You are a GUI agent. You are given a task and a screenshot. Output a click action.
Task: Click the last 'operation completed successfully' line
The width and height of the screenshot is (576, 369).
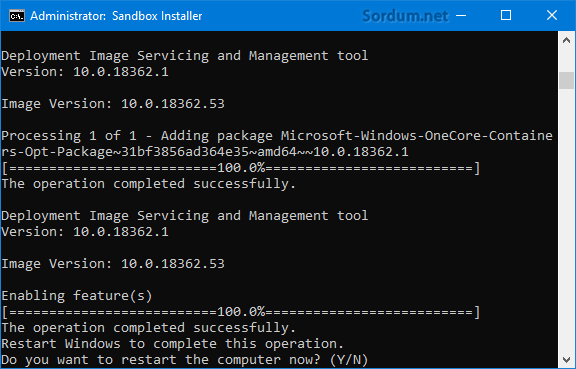(148, 328)
